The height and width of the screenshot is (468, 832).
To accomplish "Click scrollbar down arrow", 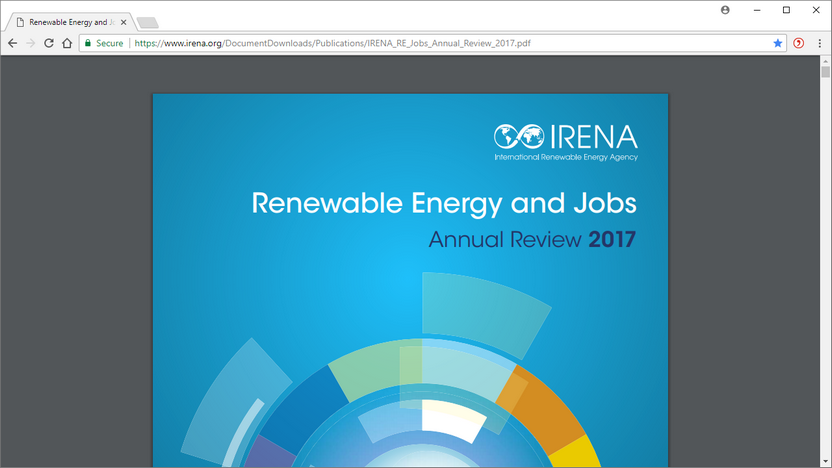I will coord(825,462).
